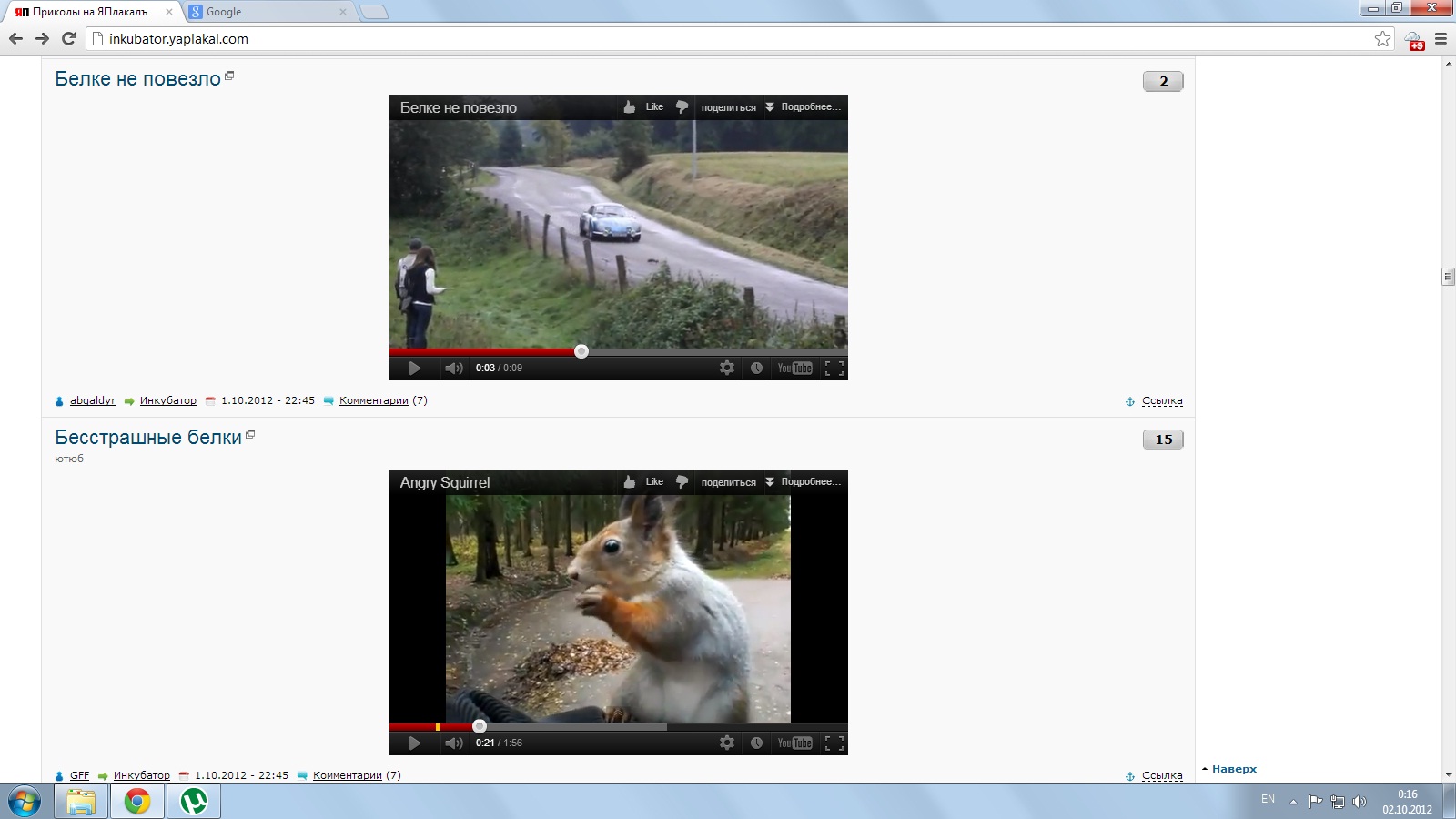The width and height of the screenshot is (1456, 819).
Task: Go back to the previous page
Action: pos(15,38)
